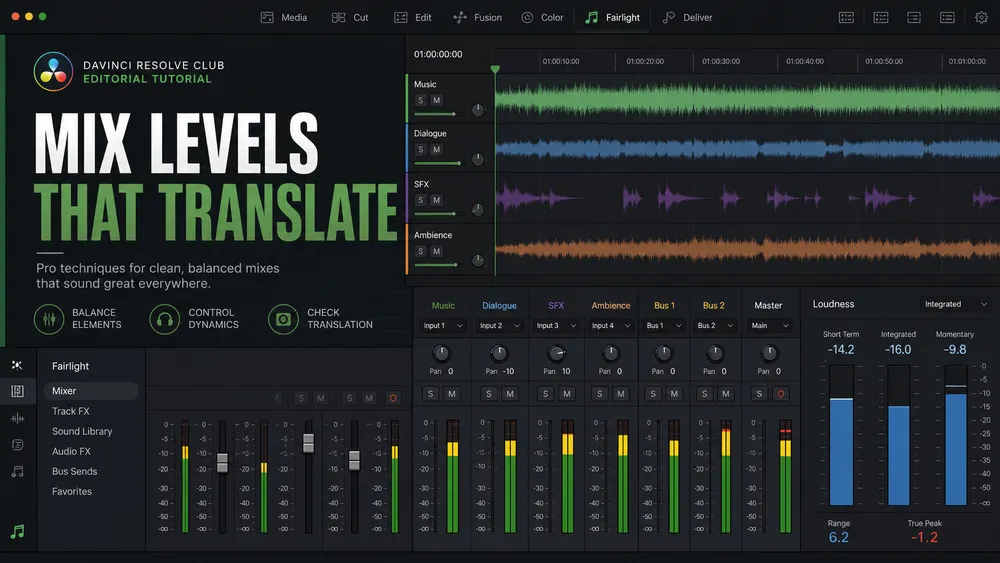
Task: Open the Media page tab
Action: point(284,18)
